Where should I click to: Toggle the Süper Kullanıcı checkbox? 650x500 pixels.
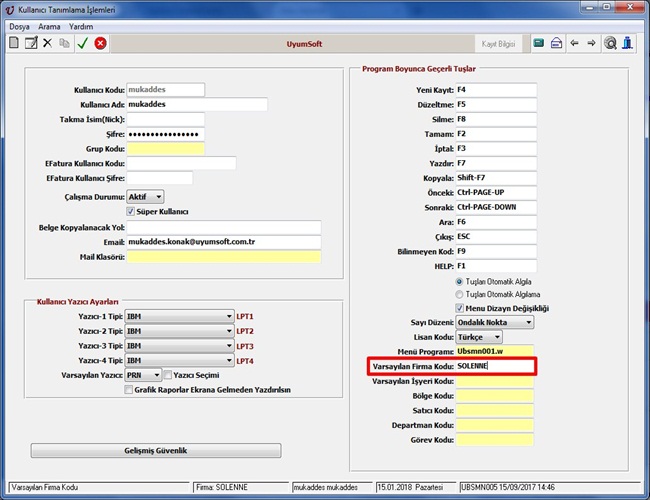(x=131, y=211)
